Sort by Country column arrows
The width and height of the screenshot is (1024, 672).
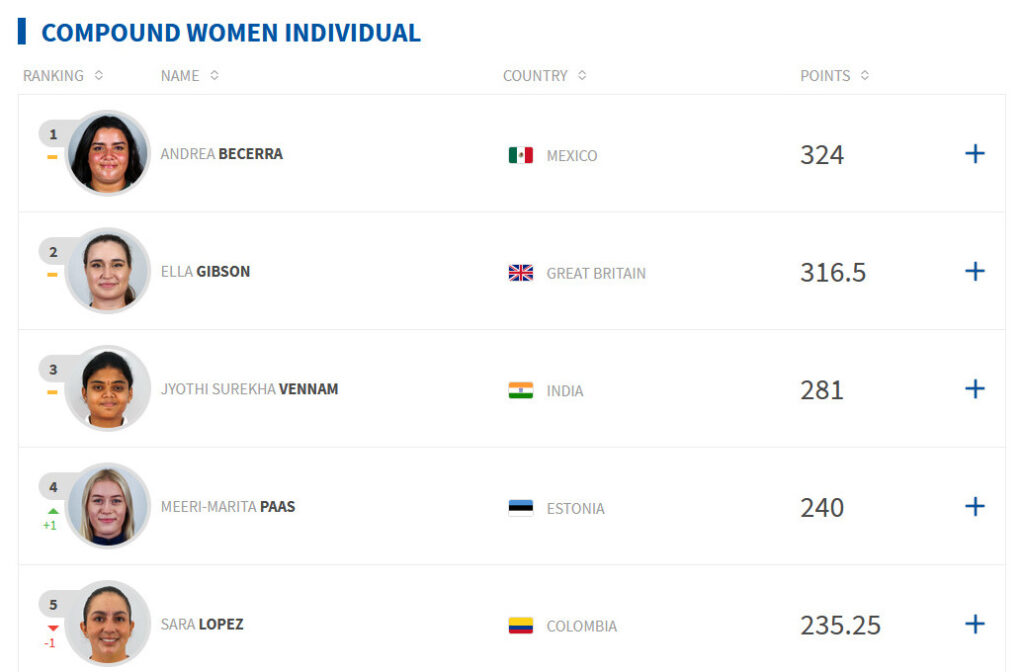(x=582, y=75)
